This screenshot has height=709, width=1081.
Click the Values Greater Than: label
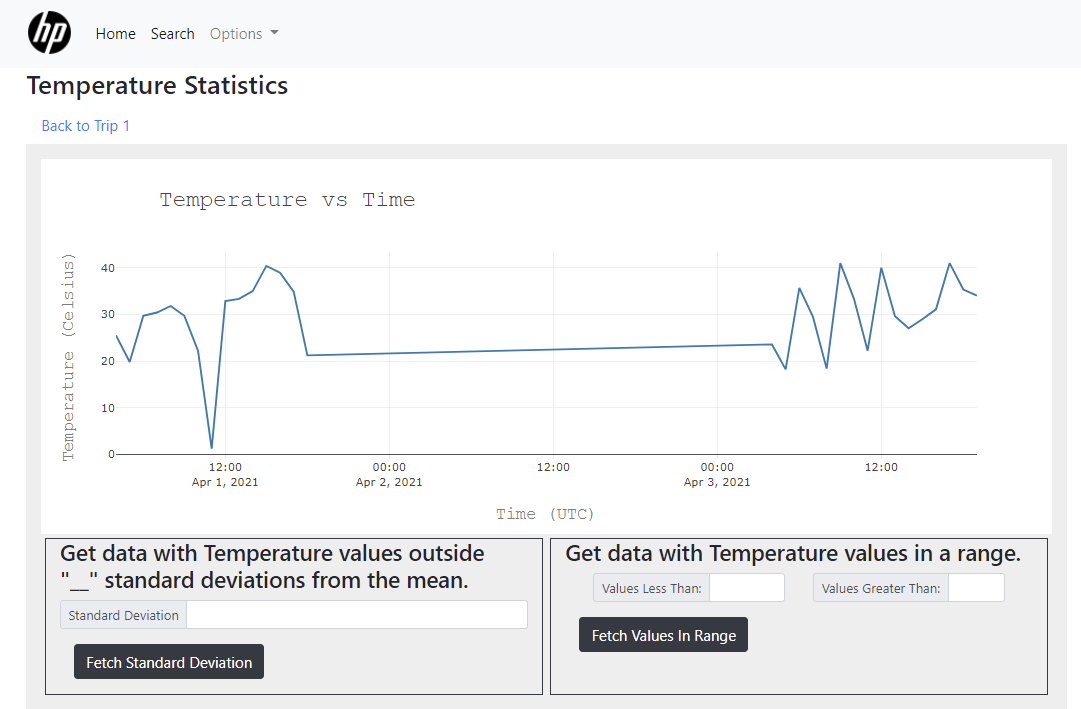[880, 588]
